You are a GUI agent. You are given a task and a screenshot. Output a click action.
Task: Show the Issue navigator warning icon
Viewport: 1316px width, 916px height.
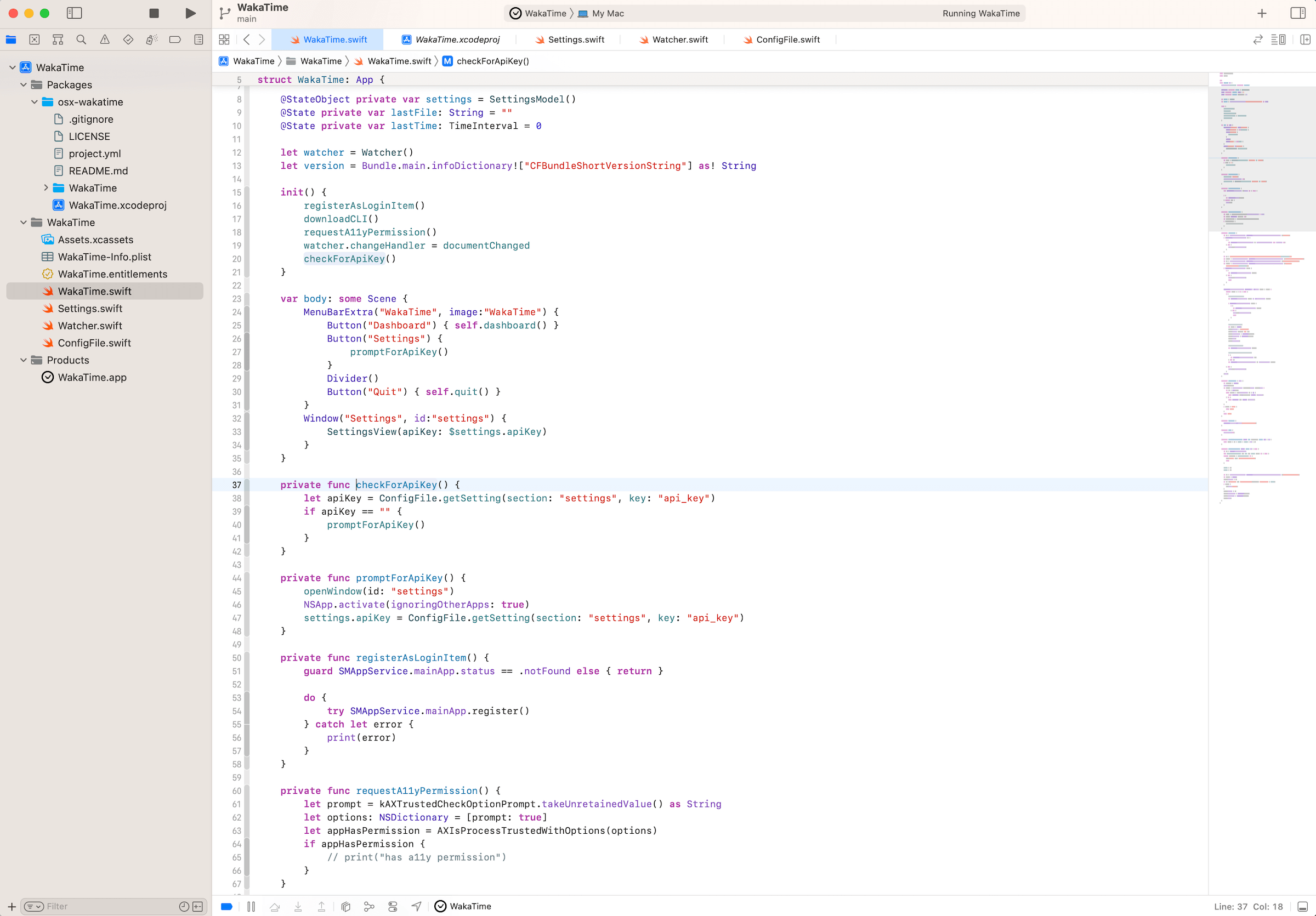105,39
